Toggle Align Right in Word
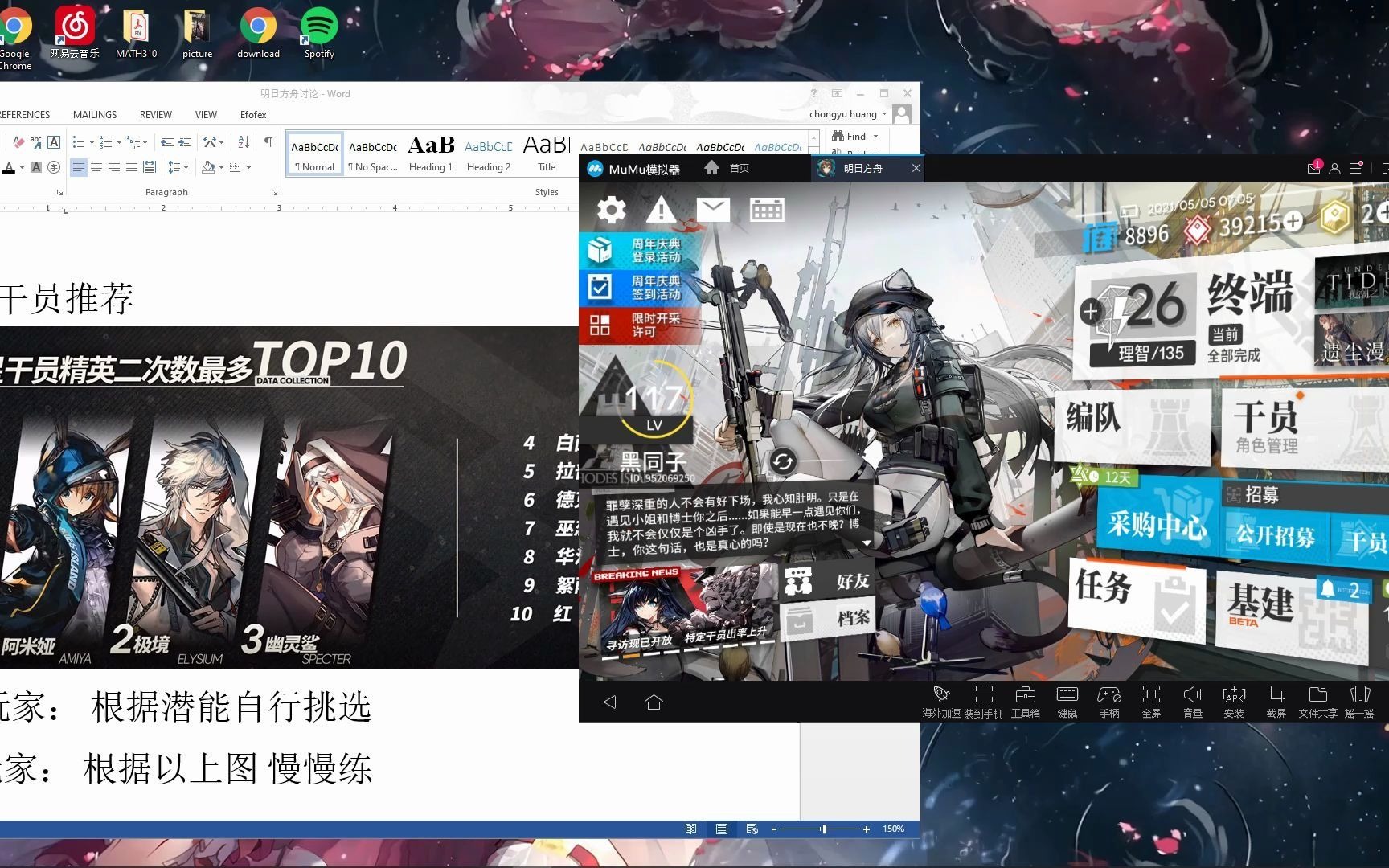This screenshot has height=868, width=1389. 114,167
